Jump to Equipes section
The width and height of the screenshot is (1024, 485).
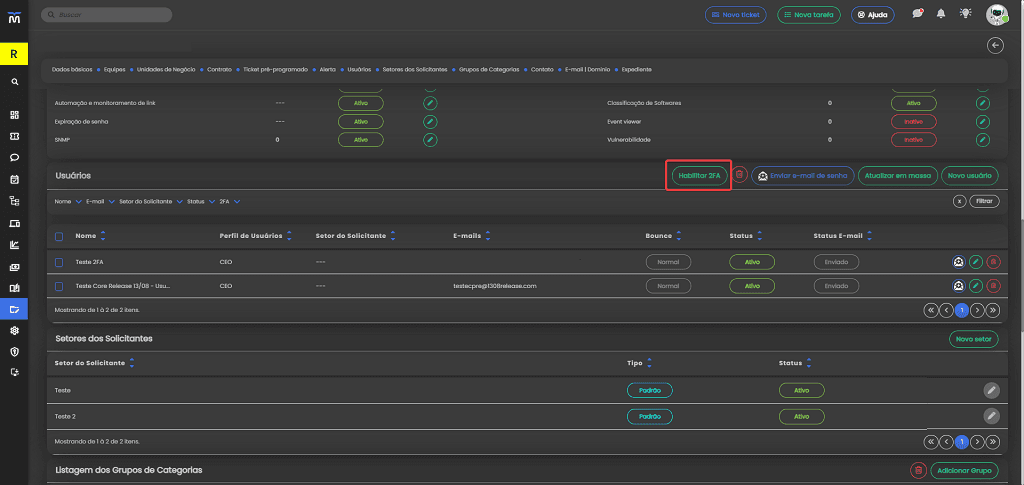[x=114, y=69]
